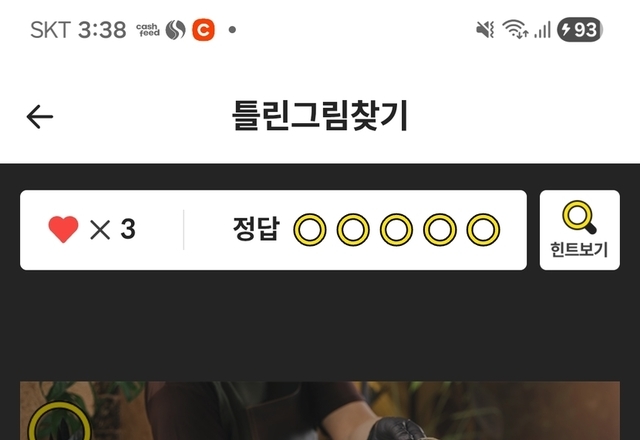Click the yellow-circled spot in the picture
This screenshot has height=440, width=640.
(59, 422)
